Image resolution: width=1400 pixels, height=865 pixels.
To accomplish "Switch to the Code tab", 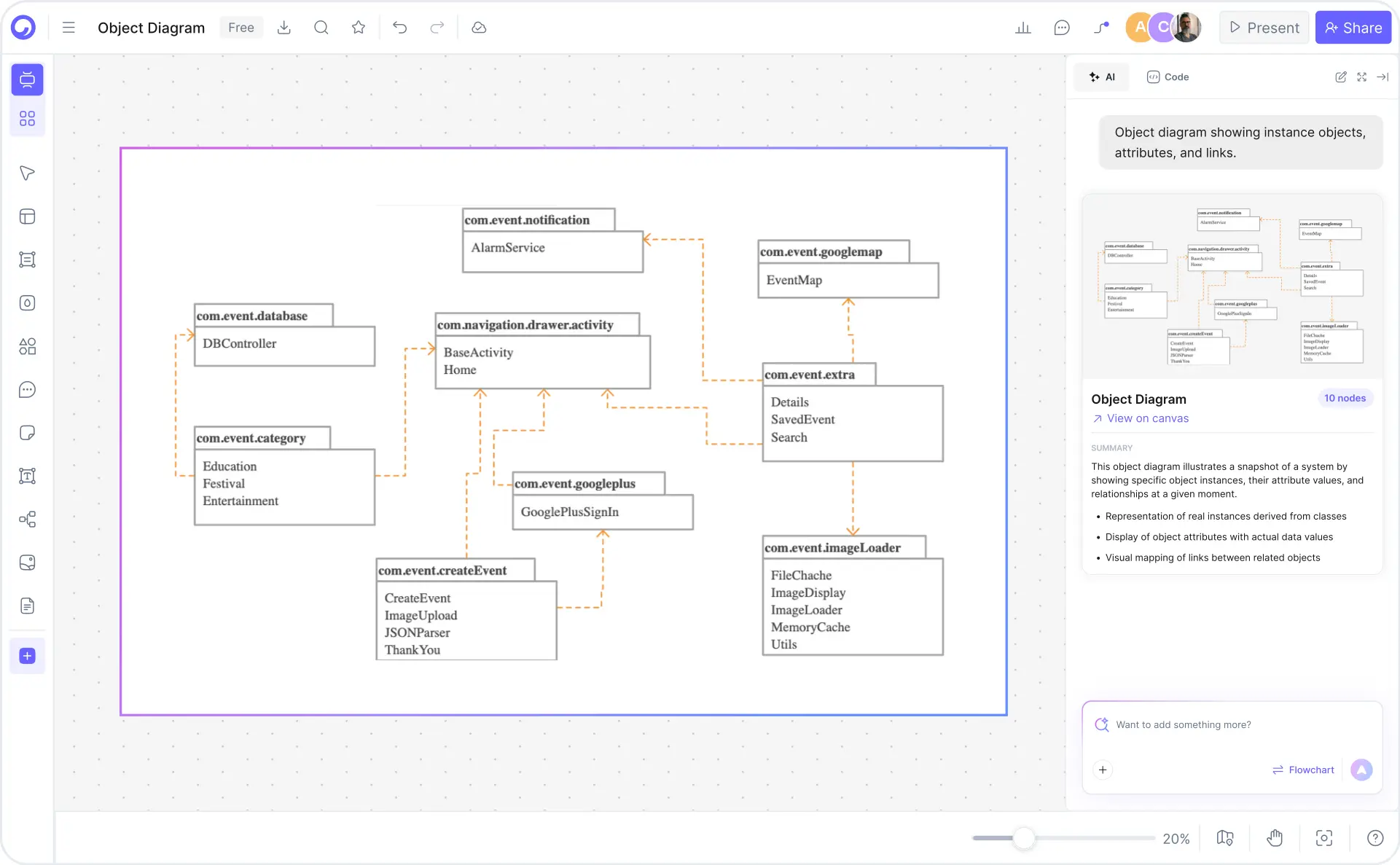I will [1167, 77].
